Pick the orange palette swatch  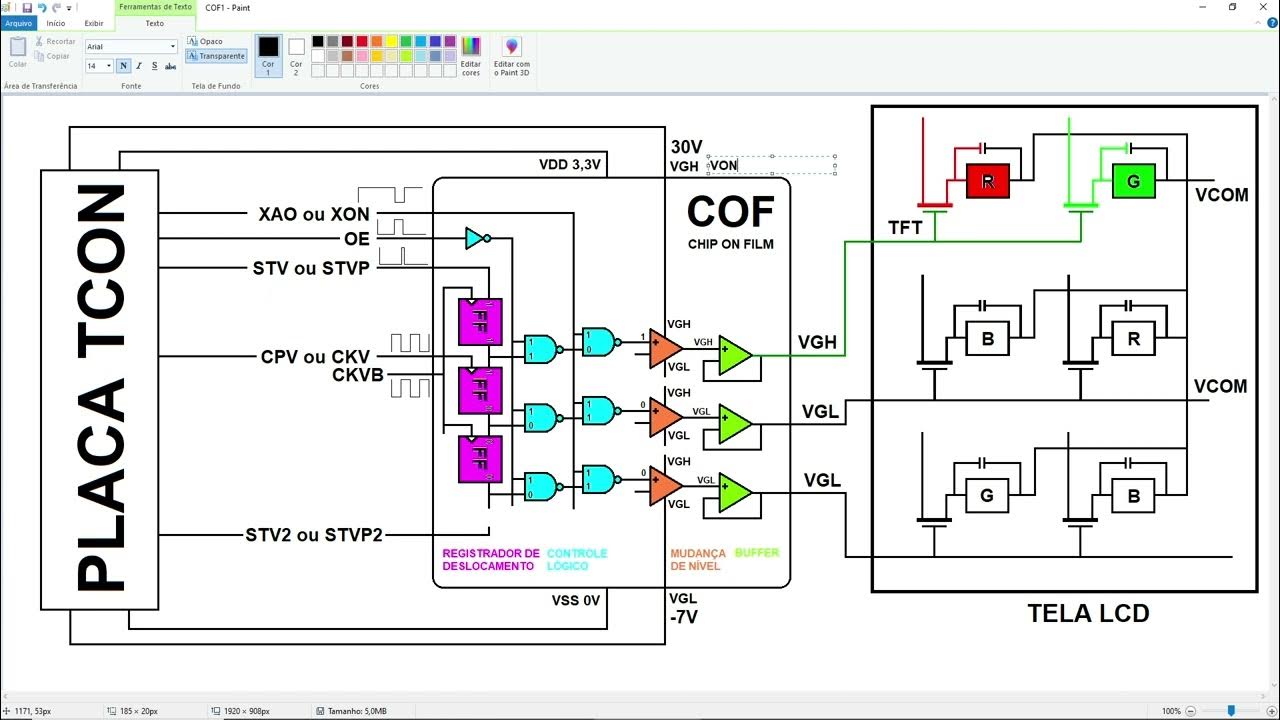pos(376,42)
